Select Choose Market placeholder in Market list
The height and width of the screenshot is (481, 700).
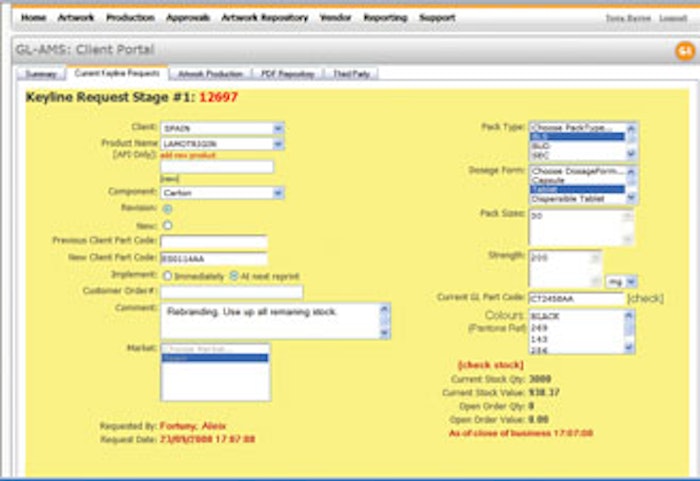(x=215, y=349)
